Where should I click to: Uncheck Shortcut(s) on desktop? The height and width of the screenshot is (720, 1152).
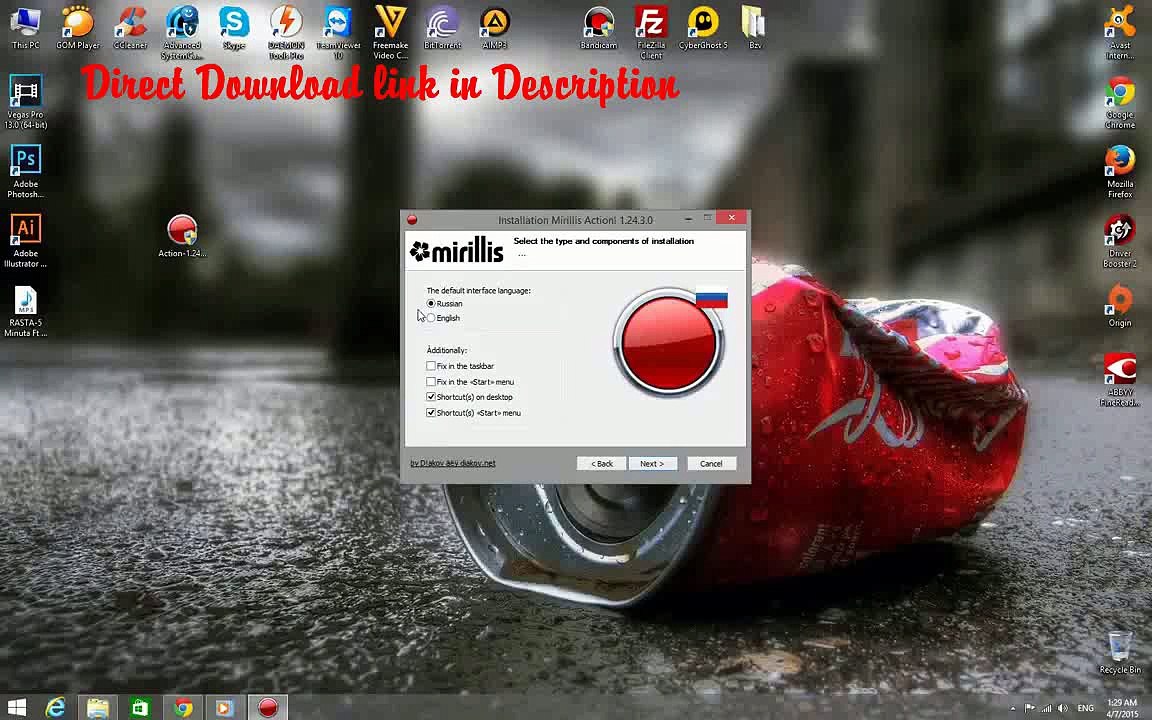click(431, 397)
